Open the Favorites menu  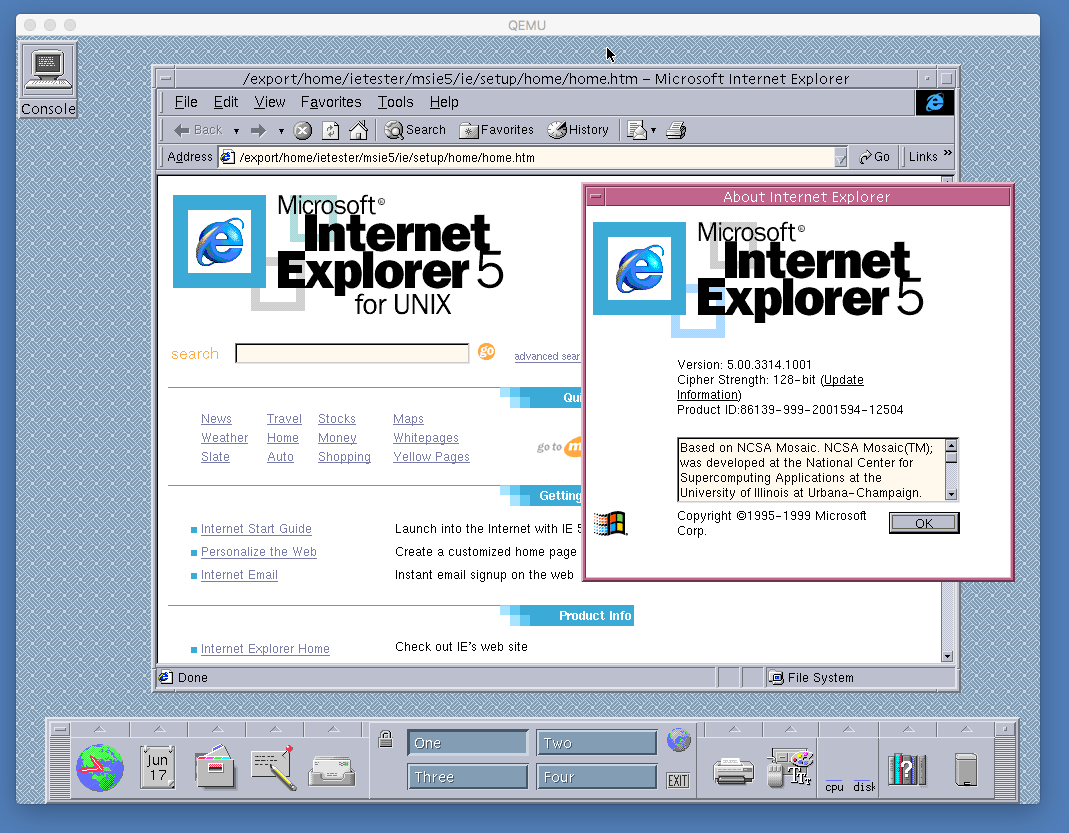(331, 102)
